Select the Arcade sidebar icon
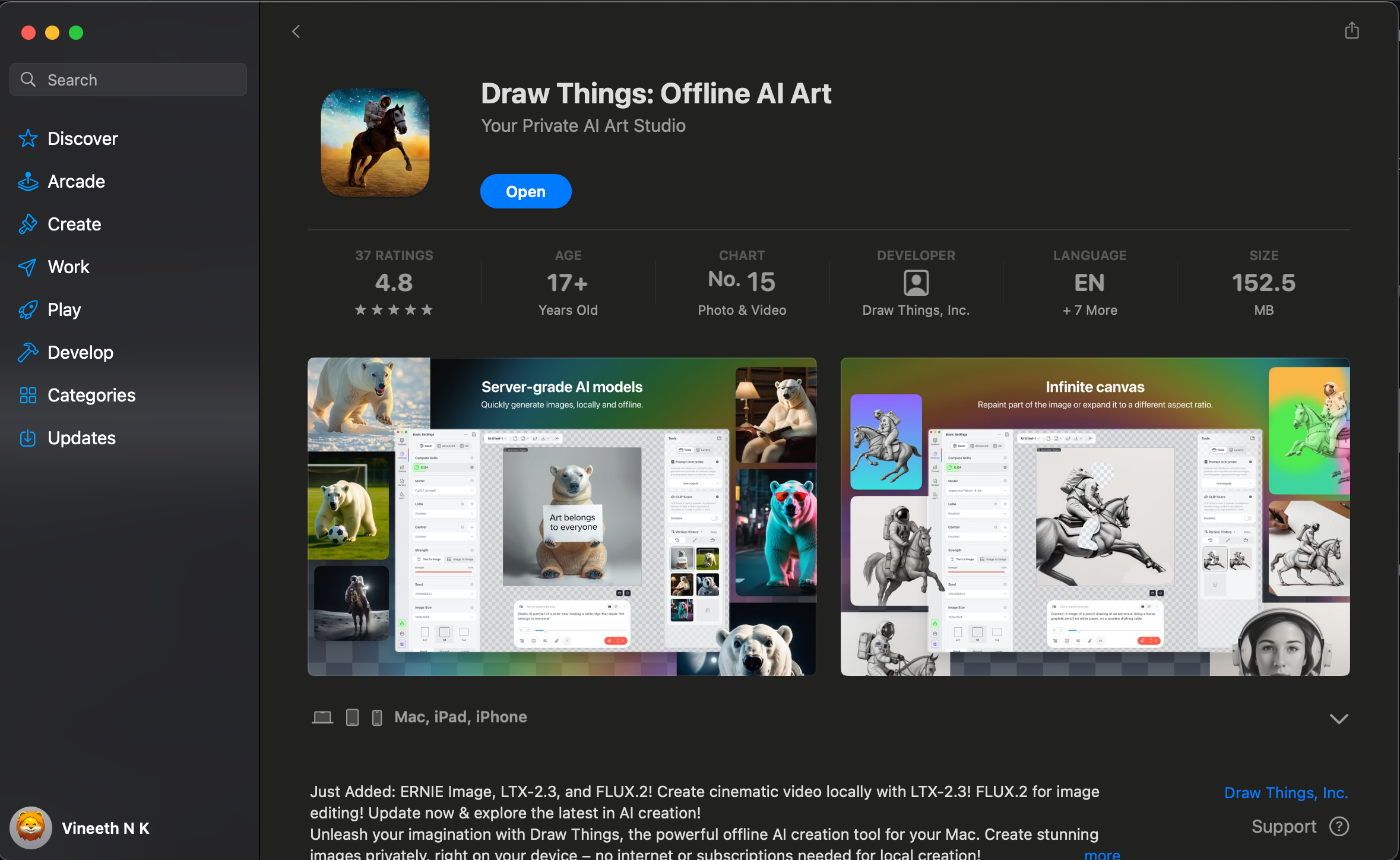The width and height of the screenshot is (1400, 860). point(75,181)
